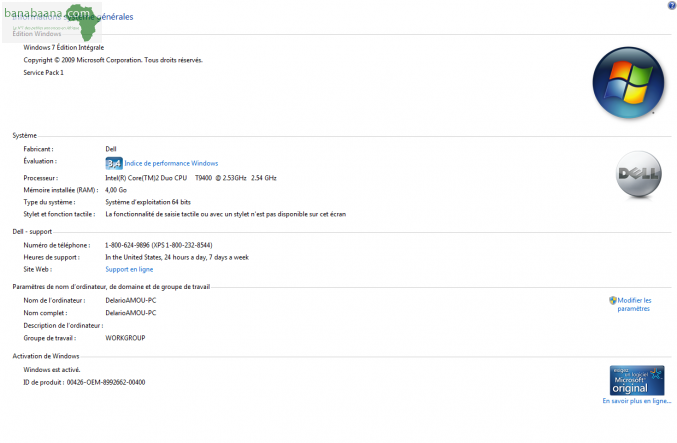Click the help question mark icon
Screen dimensions: 677x443
672,5
